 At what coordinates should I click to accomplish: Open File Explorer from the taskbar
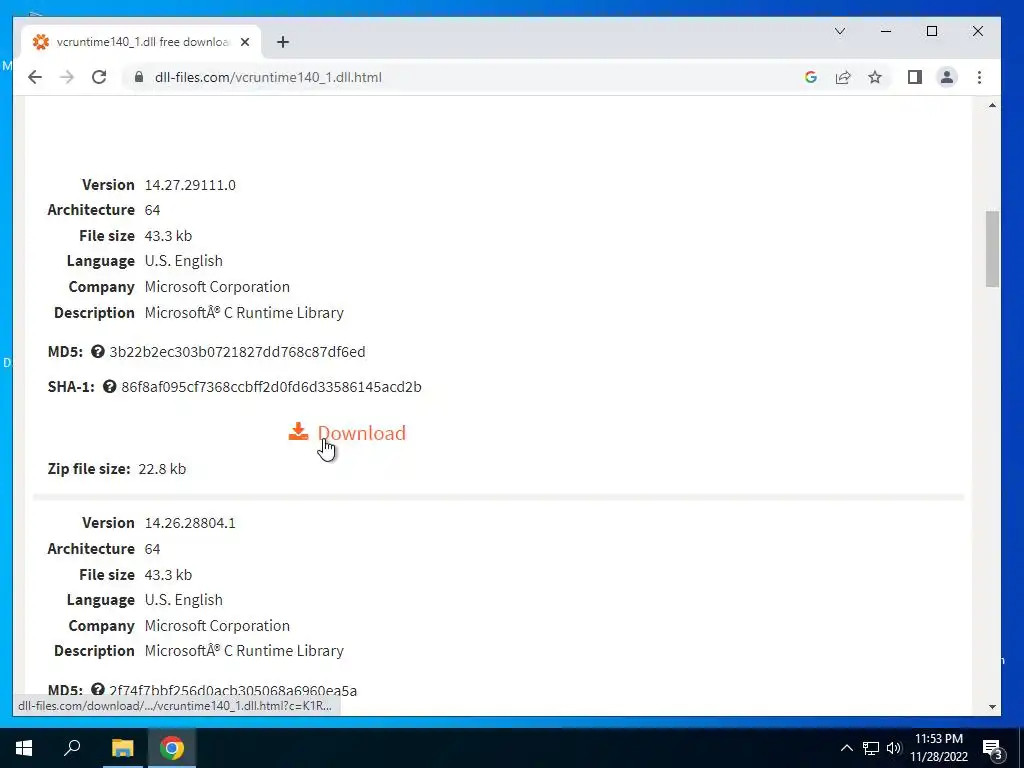[x=122, y=748]
